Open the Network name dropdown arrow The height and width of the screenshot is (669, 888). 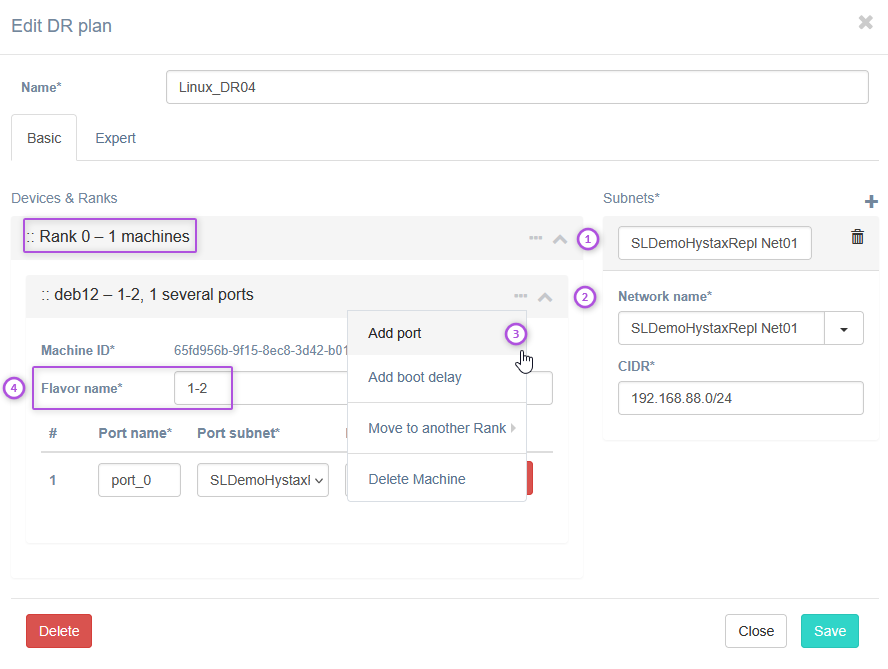(844, 328)
